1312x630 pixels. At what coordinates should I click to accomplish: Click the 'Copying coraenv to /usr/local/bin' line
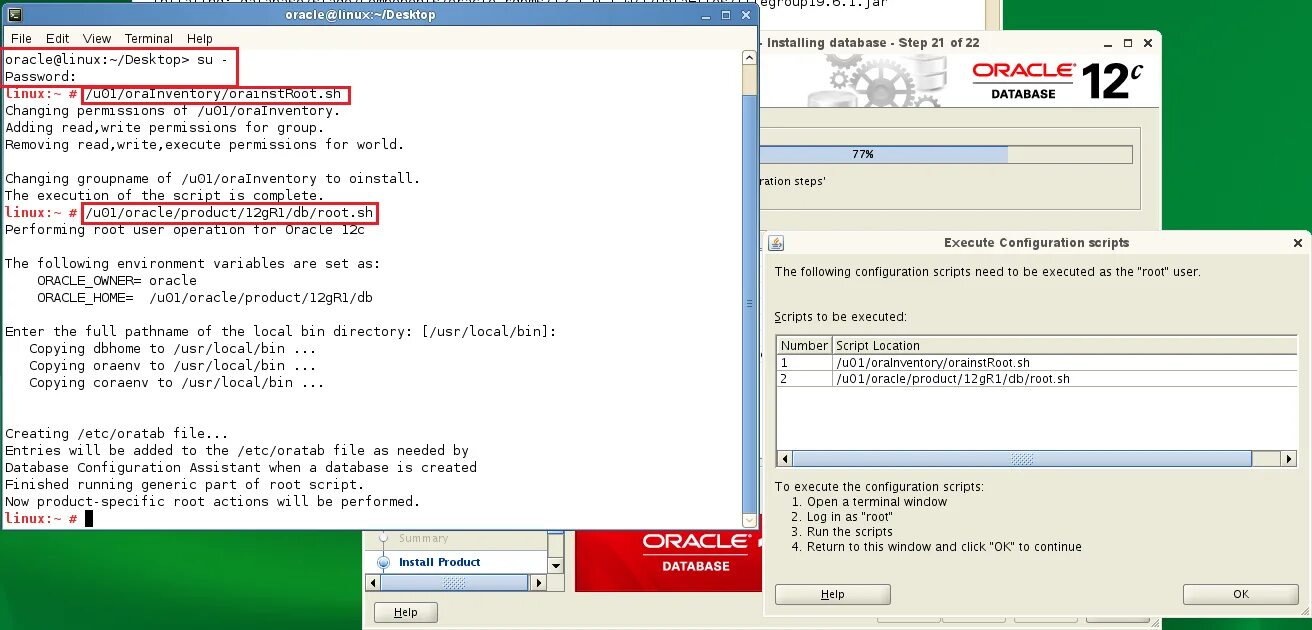pyautogui.click(x=177, y=383)
